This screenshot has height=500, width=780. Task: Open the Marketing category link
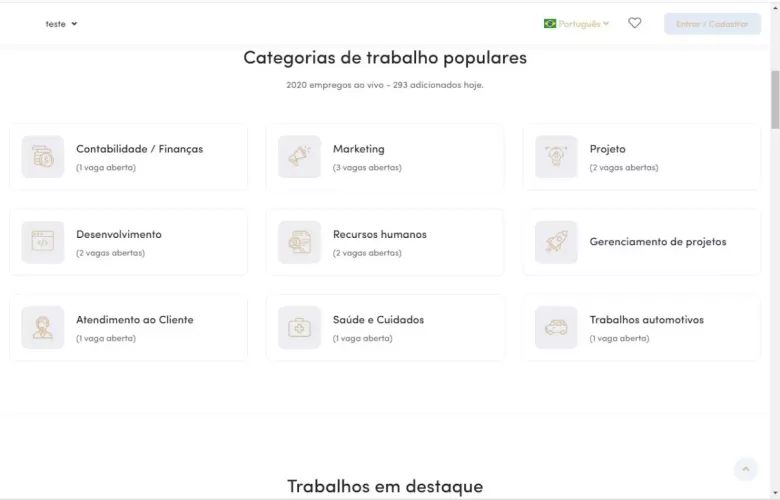(358, 149)
